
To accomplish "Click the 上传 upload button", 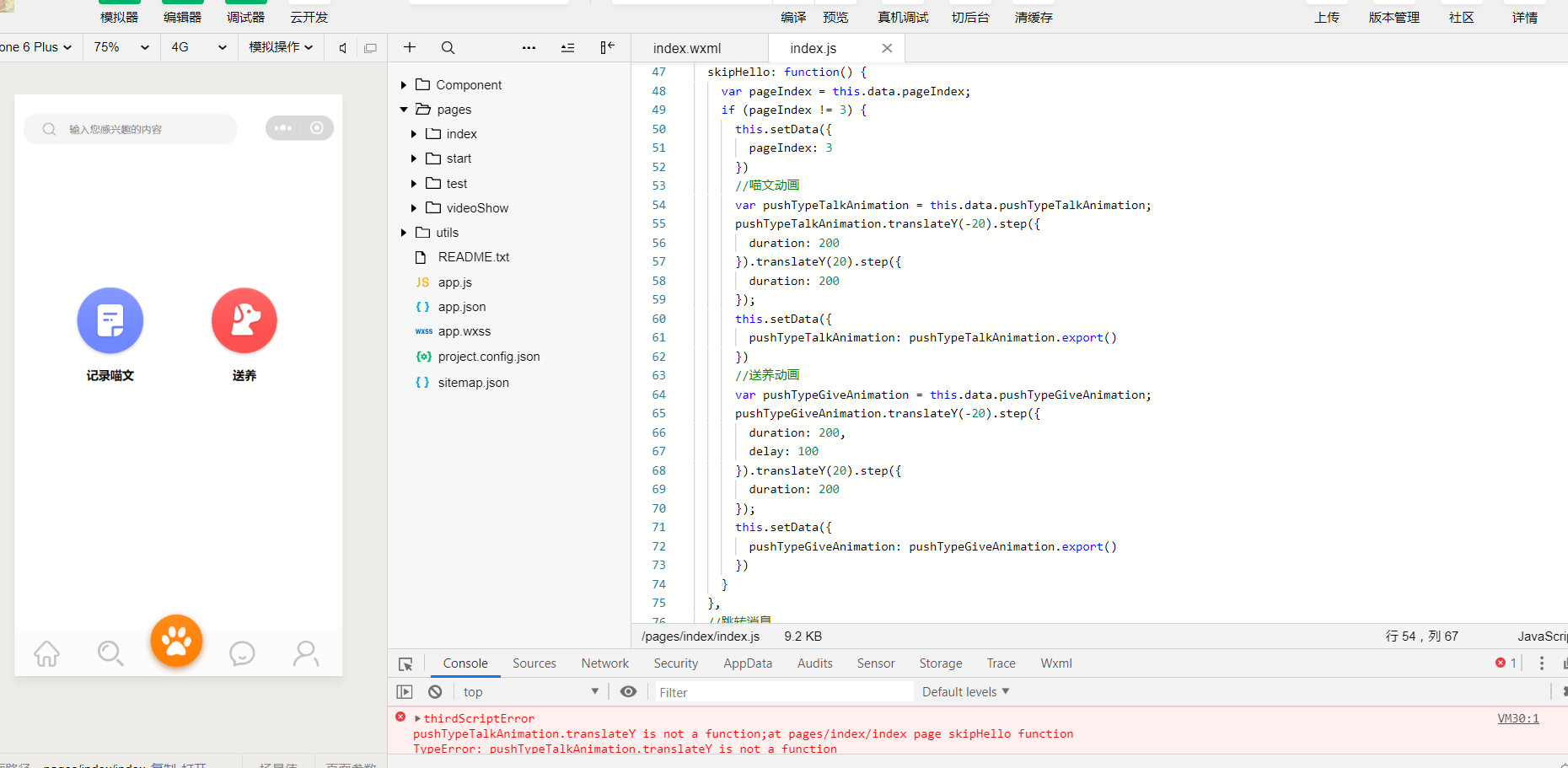I will 1326,18.
